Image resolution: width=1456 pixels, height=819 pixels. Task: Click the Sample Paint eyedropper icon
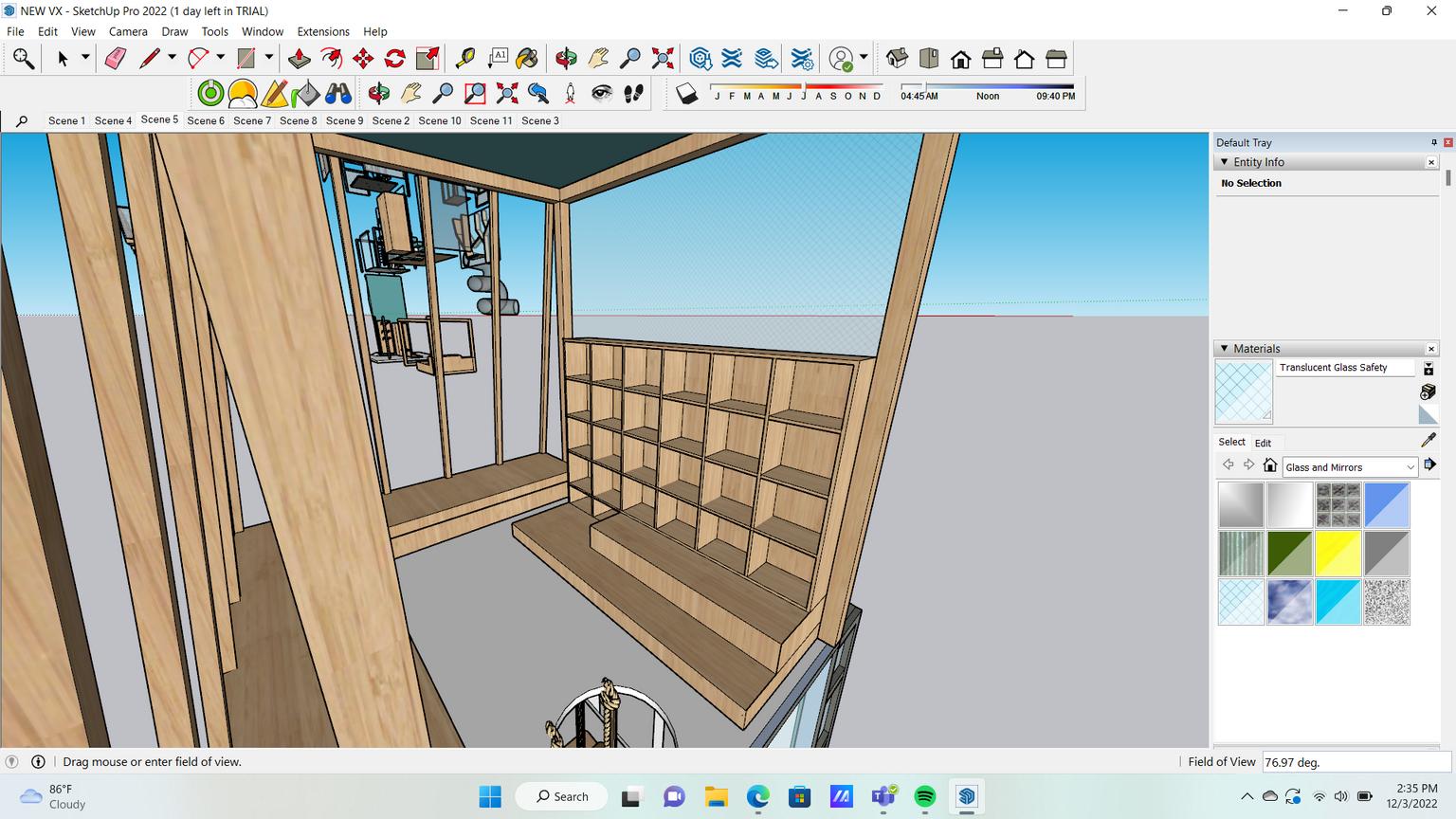pos(1429,440)
